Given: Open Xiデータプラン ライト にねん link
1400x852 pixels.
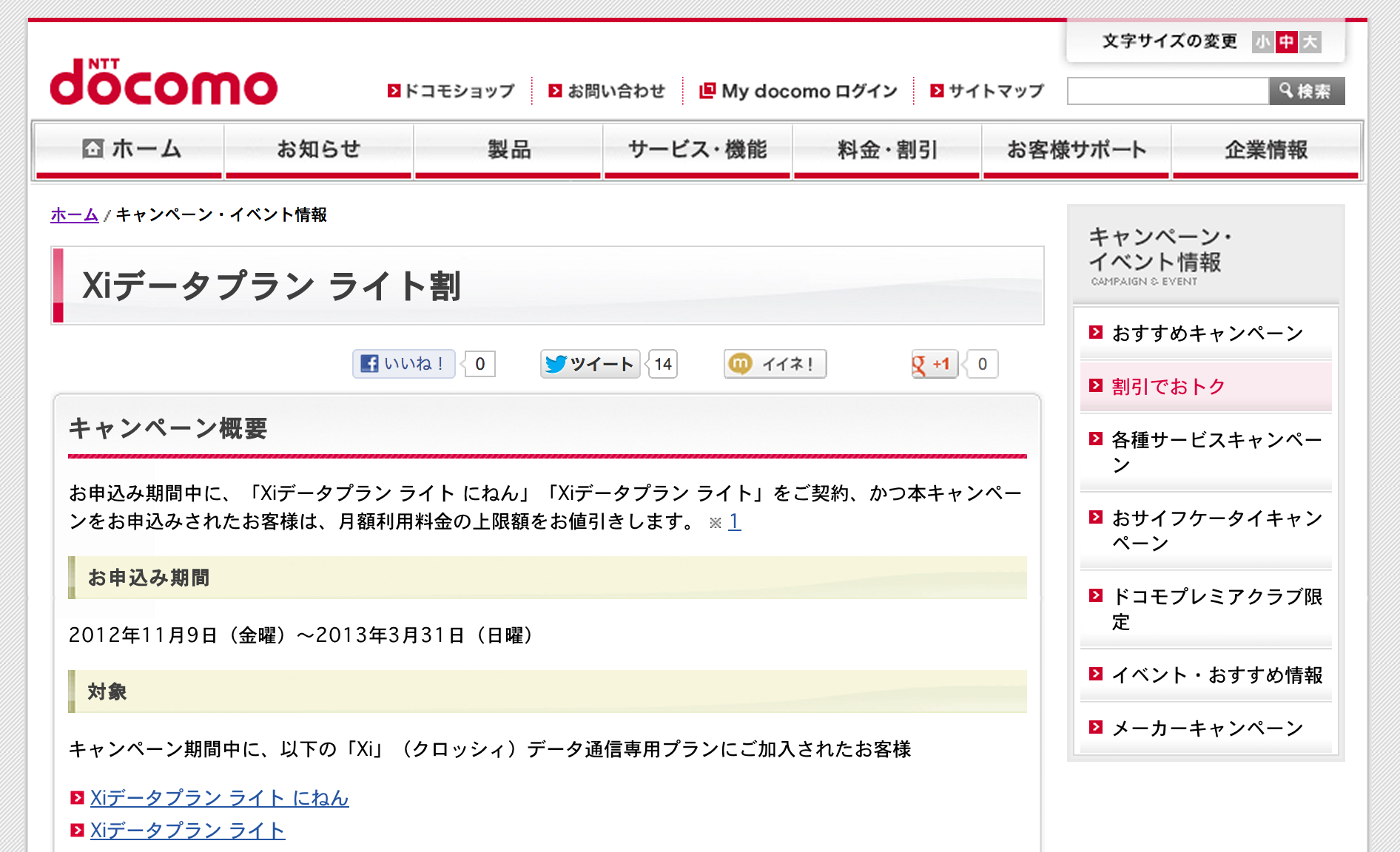Looking at the screenshot, I should point(220,798).
